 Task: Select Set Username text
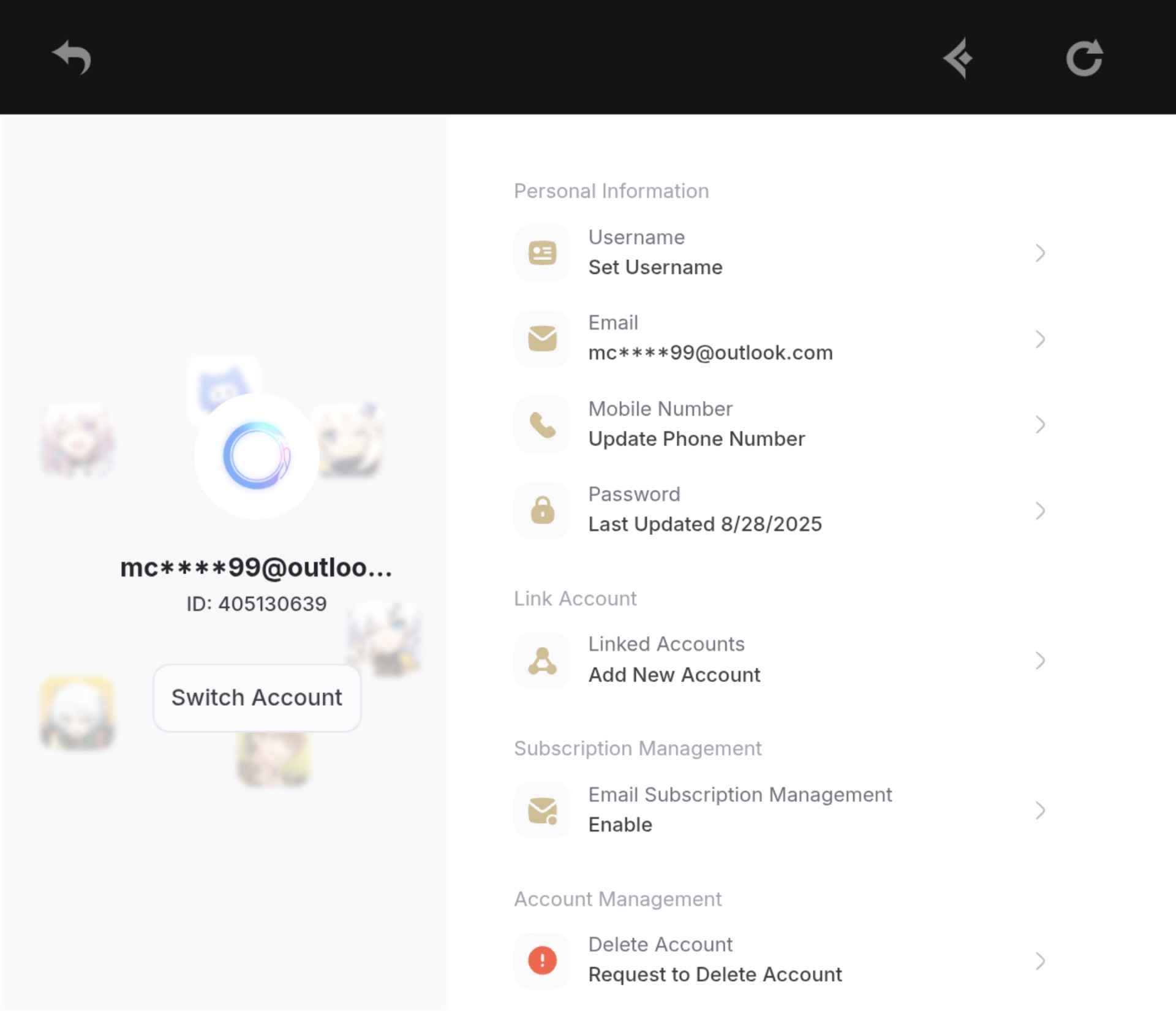click(655, 267)
